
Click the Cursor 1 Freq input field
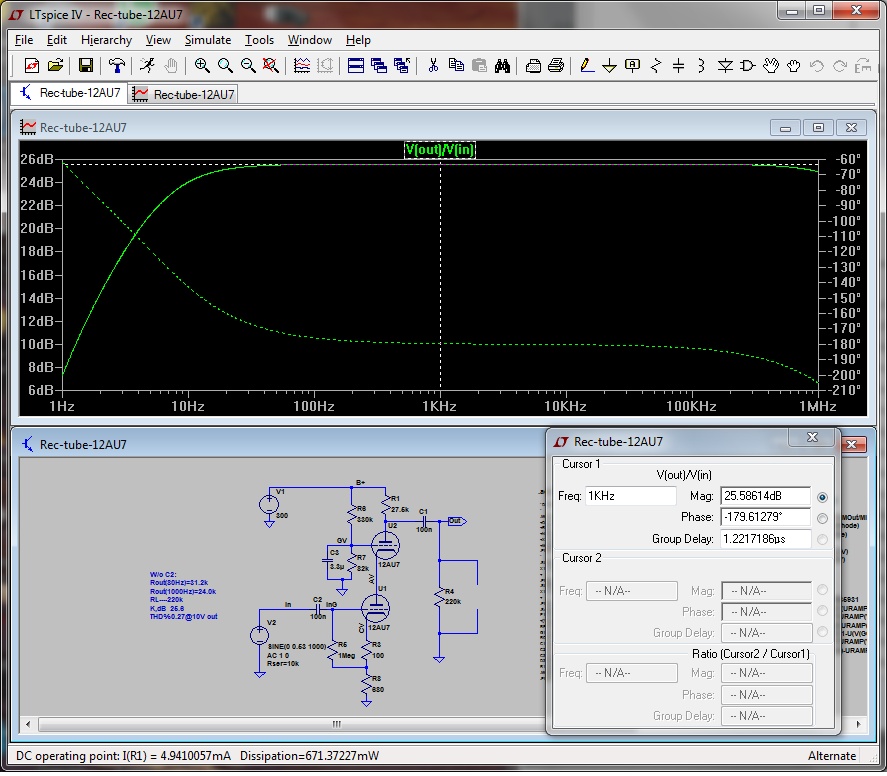click(x=631, y=496)
